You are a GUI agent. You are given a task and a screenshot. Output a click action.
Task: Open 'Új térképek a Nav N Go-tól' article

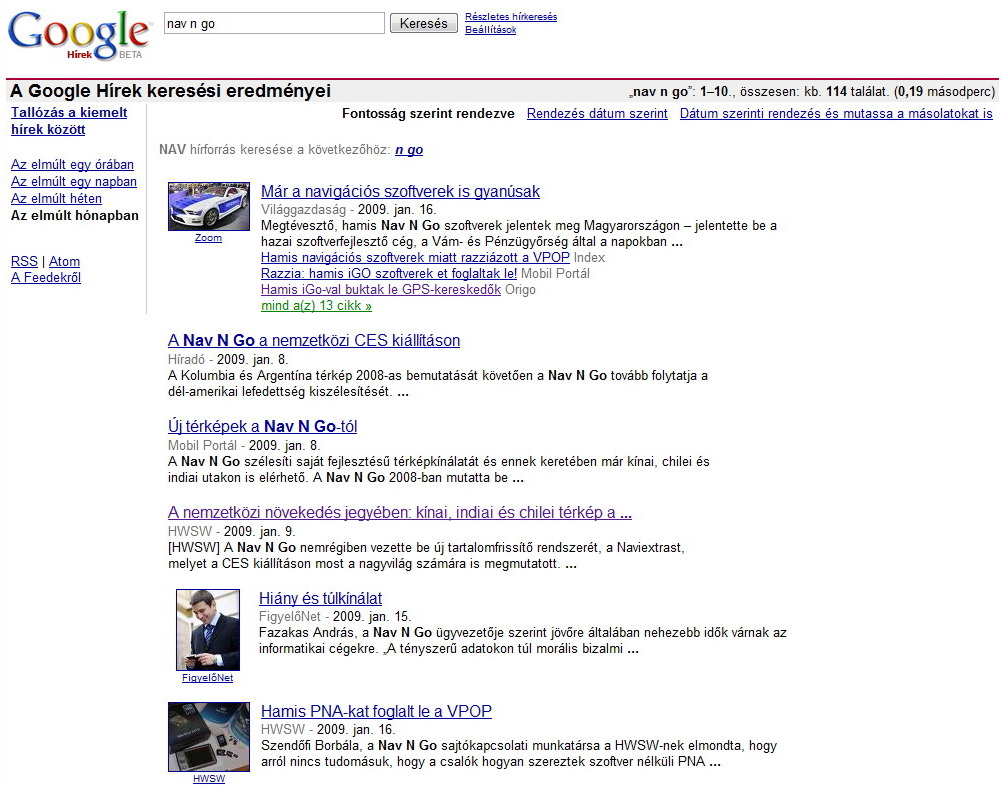click(x=263, y=426)
